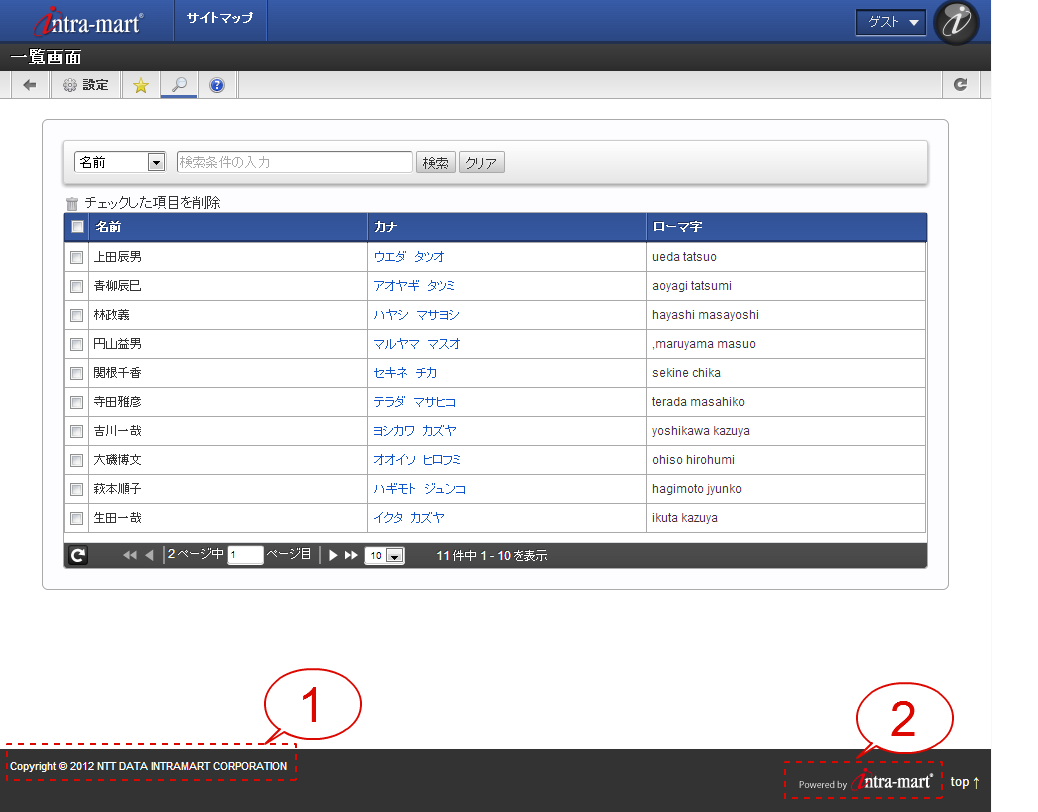Open the サイトマップ menu item
The image size is (1038, 812).
(x=220, y=19)
